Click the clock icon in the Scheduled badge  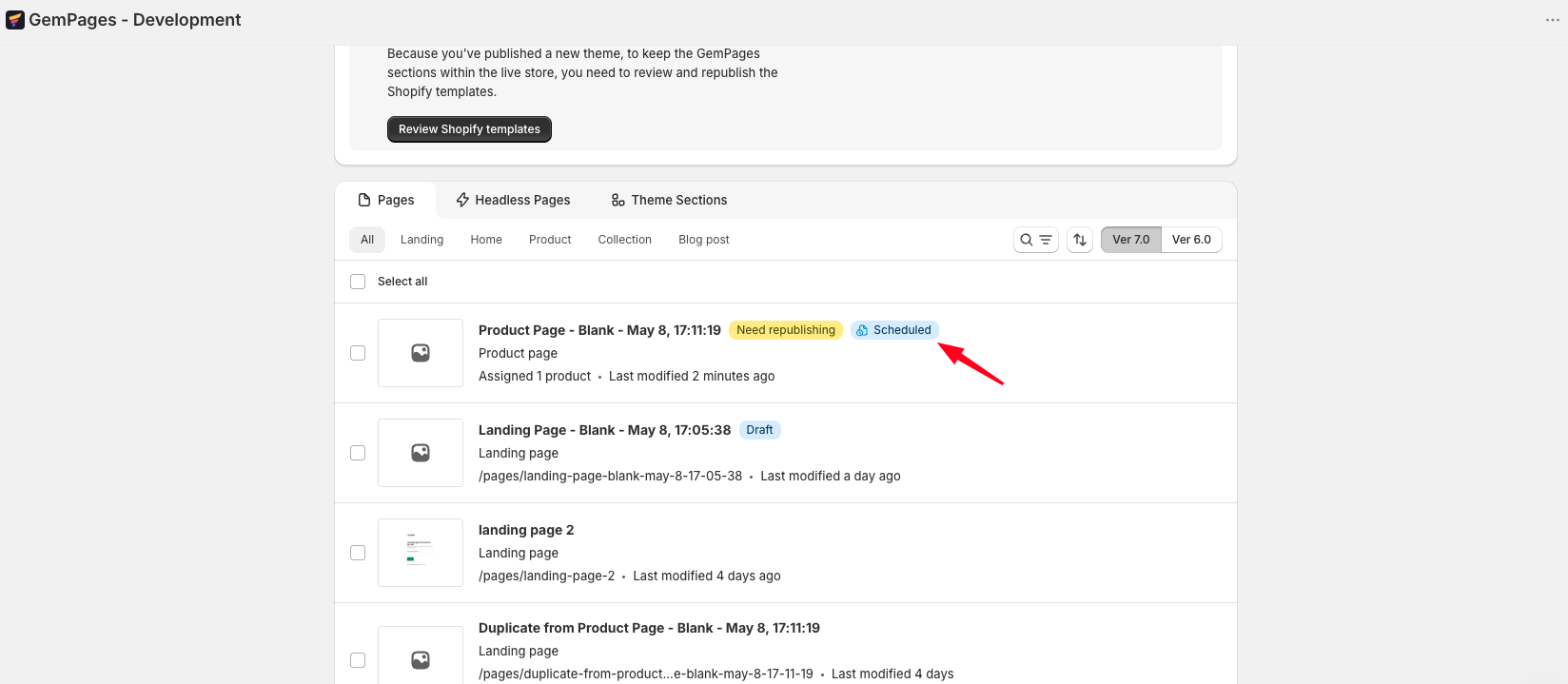[862, 330]
